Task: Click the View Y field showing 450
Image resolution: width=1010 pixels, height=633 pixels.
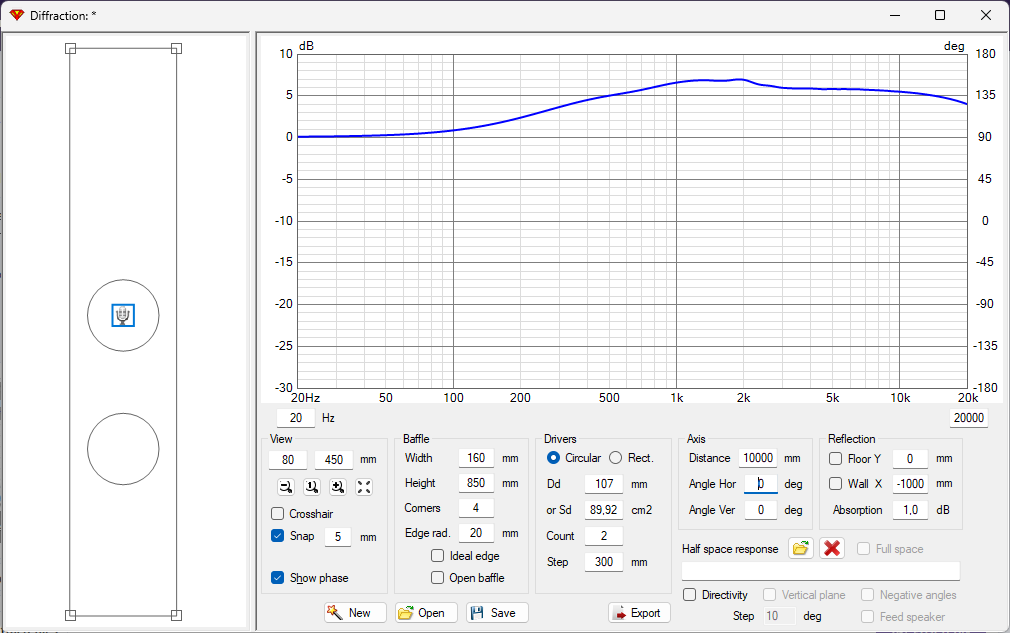Action: coord(334,460)
